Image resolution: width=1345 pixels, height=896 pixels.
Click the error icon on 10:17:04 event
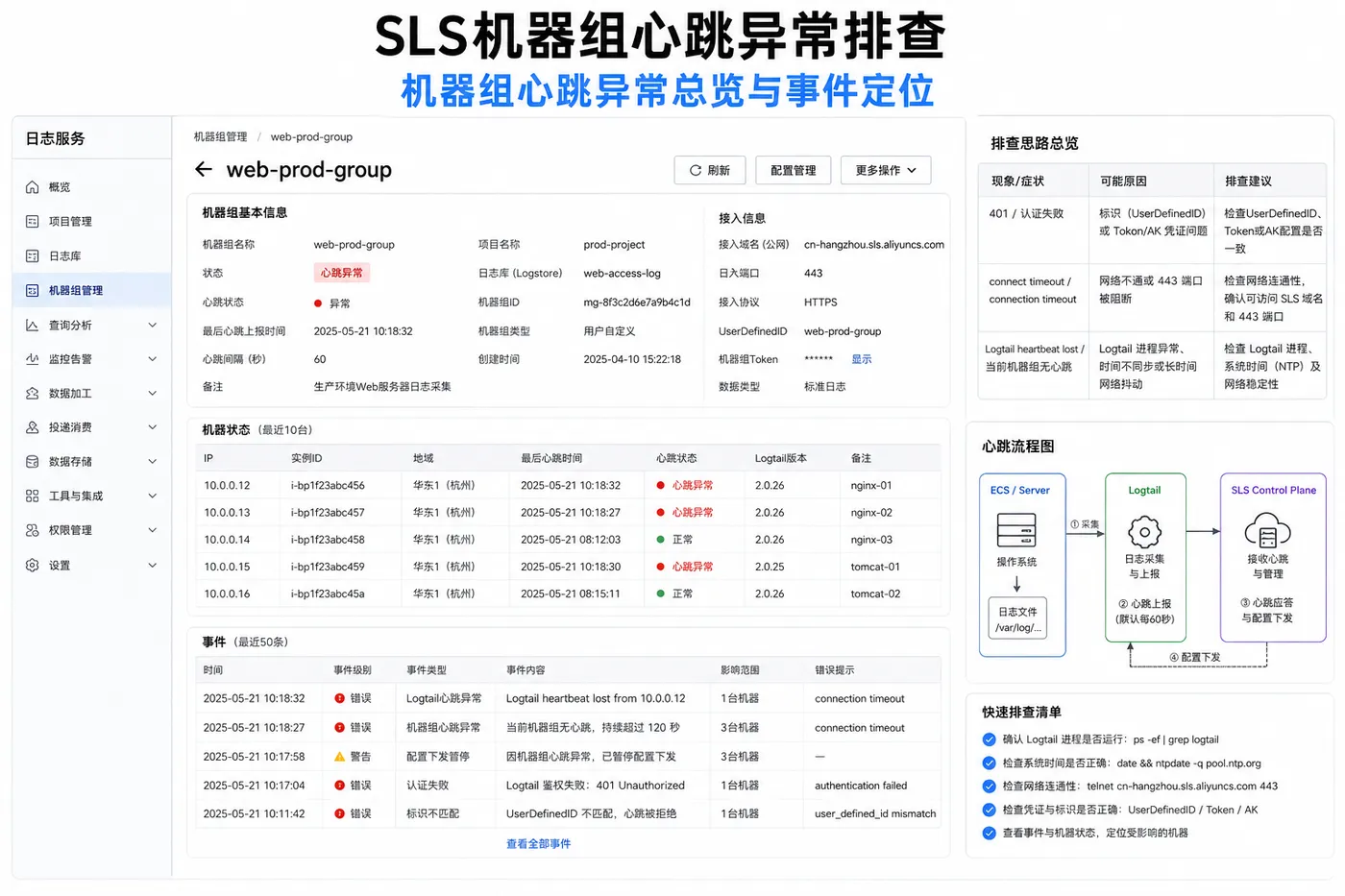tap(339, 786)
